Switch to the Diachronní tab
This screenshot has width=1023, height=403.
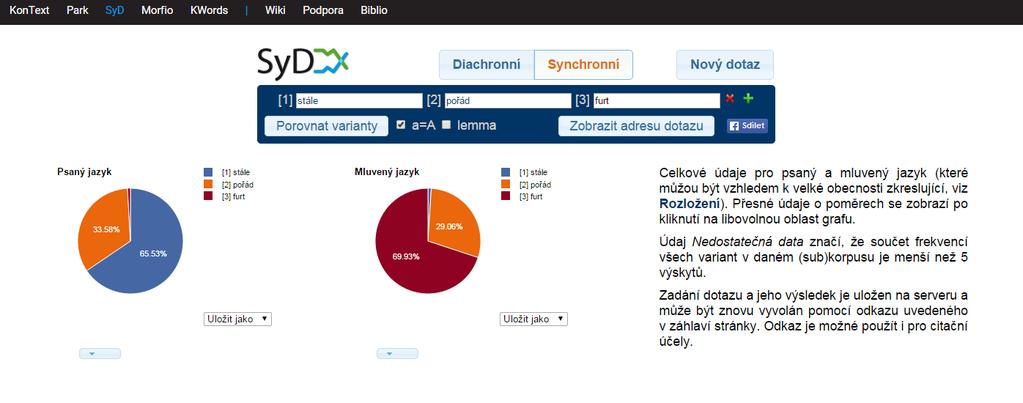click(x=487, y=65)
